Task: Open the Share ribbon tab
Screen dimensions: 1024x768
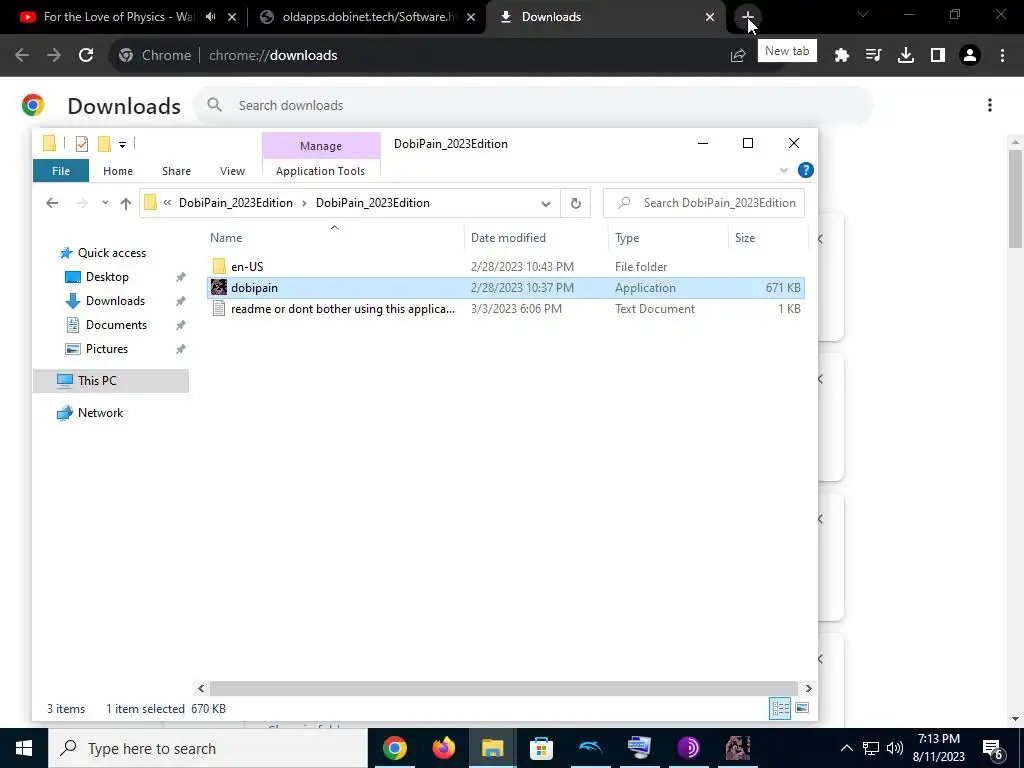Action: point(176,171)
